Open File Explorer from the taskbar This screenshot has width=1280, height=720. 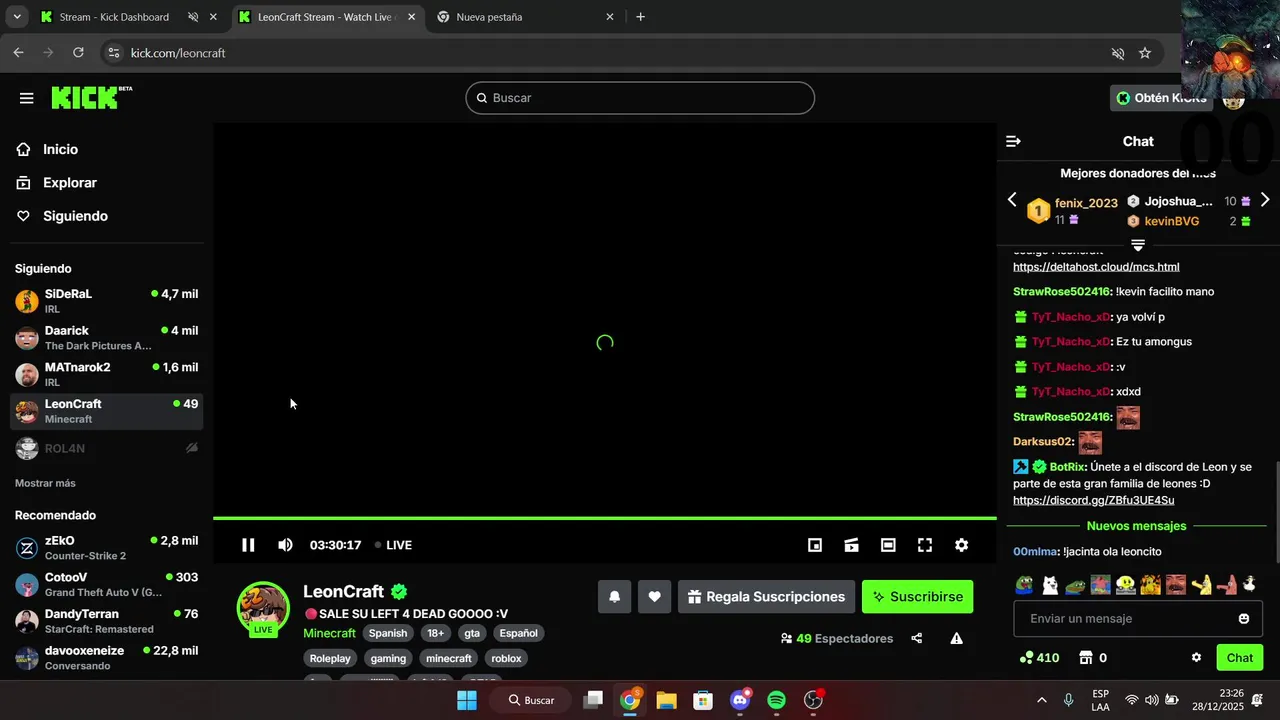pos(666,700)
